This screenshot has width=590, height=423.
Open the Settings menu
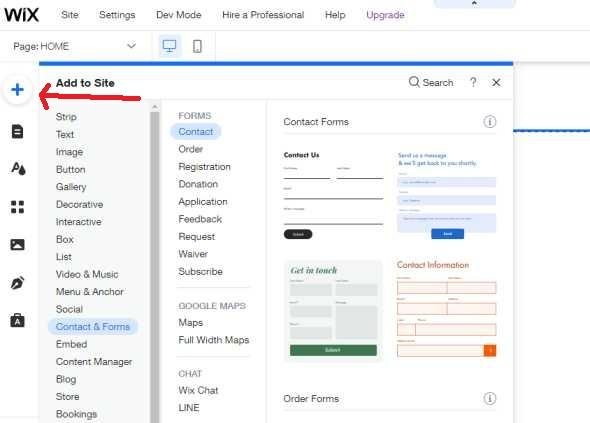pyautogui.click(x=117, y=15)
